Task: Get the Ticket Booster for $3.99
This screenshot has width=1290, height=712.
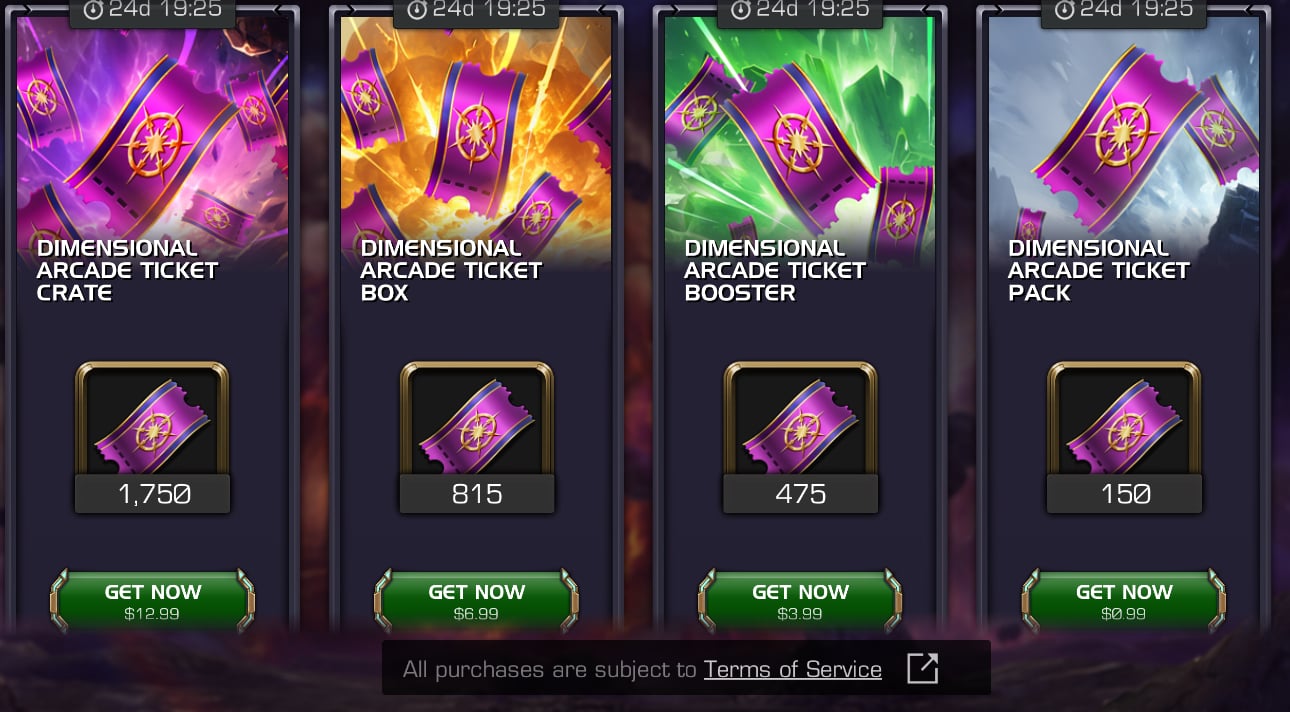Action: tap(801, 601)
